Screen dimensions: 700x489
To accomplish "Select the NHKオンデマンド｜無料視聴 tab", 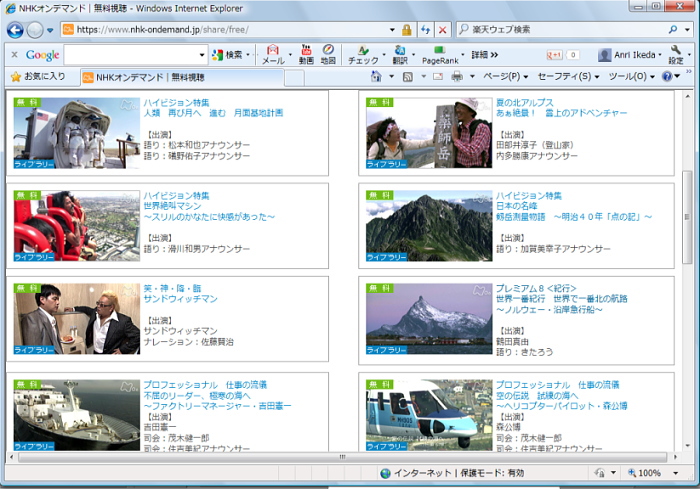I will [x=182, y=77].
